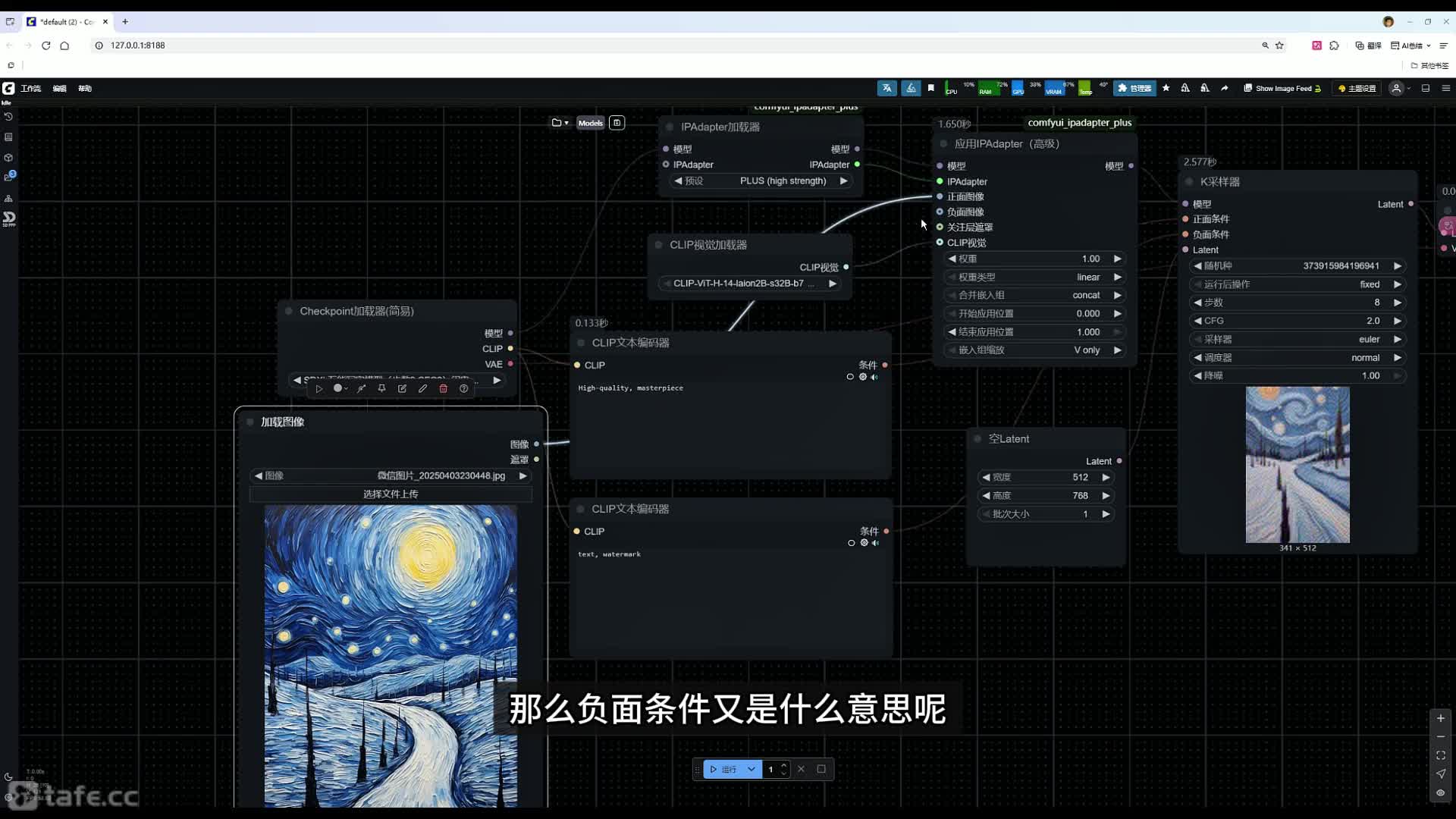1456x819 pixels.
Task: Click the edit/convert icon in selection toolbar
Action: point(402,388)
